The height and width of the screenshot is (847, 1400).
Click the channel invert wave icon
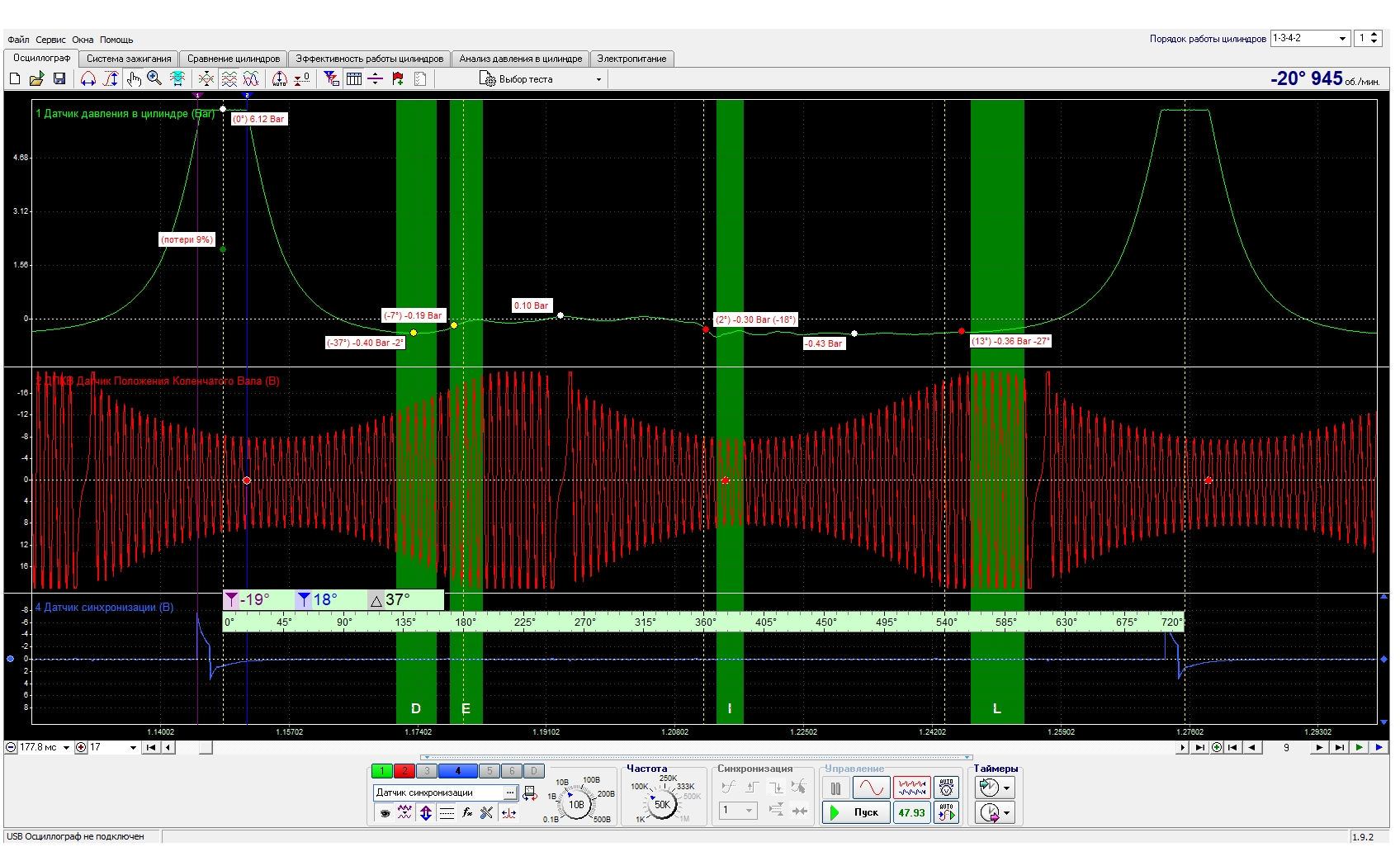click(x=404, y=812)
